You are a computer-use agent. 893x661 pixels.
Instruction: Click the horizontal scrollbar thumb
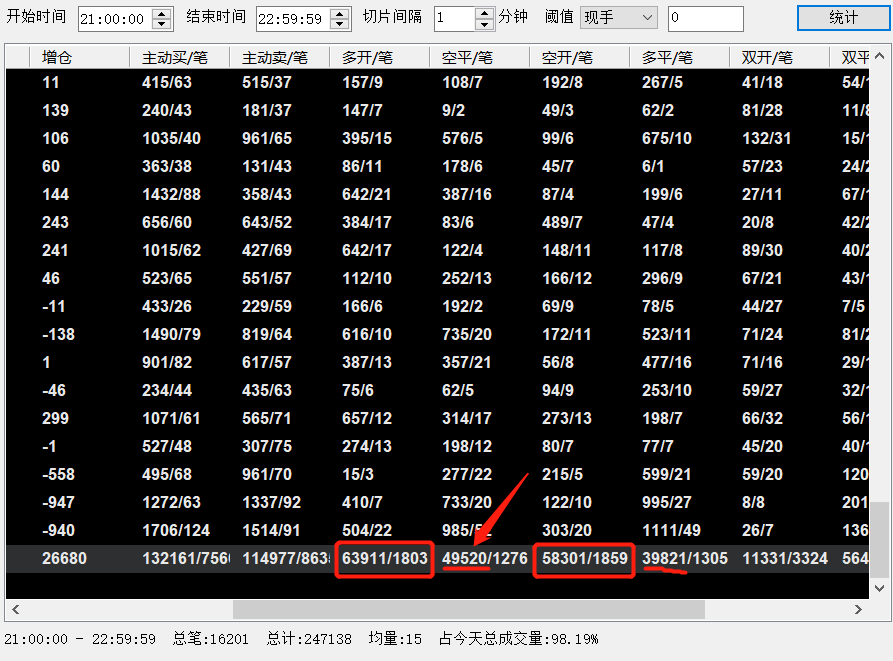(x=469, y=610)
